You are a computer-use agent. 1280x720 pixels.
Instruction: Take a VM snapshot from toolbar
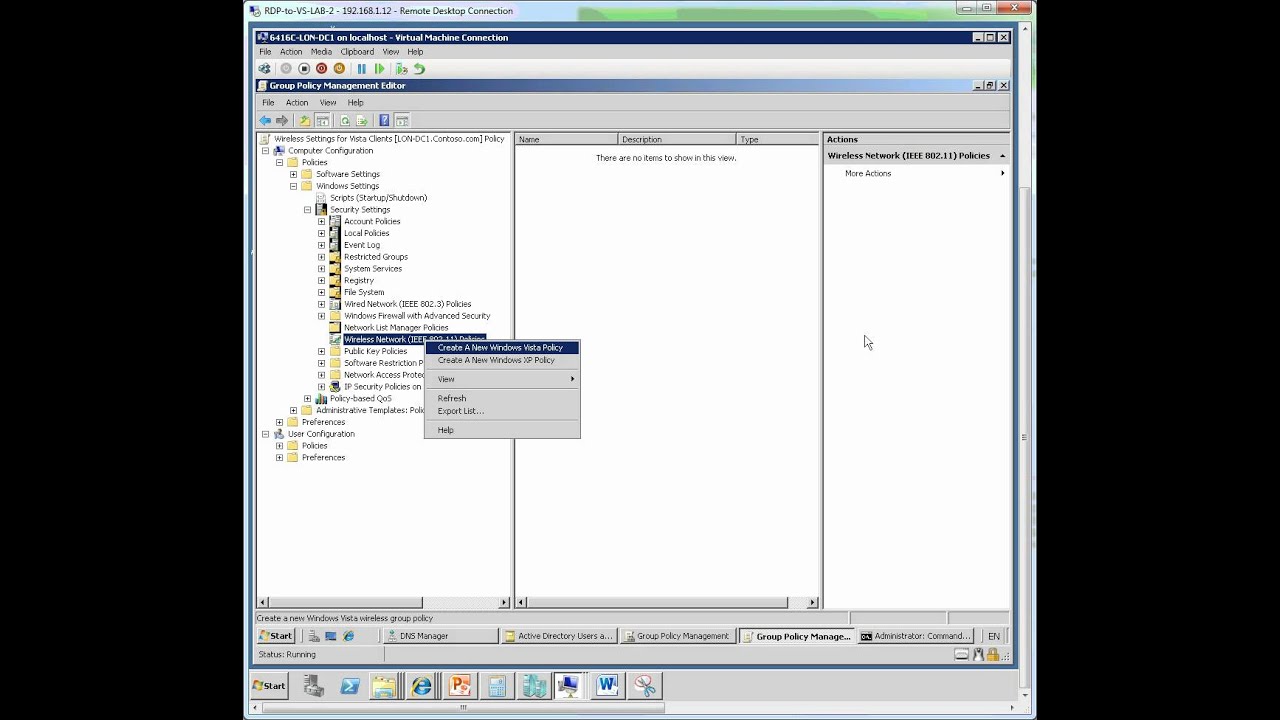coord(401,69)
